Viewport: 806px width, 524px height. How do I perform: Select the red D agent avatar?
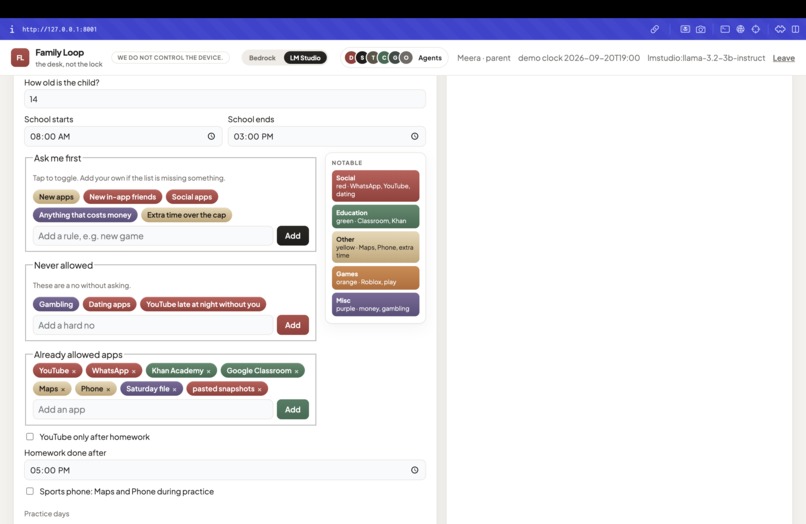point(351,58)
